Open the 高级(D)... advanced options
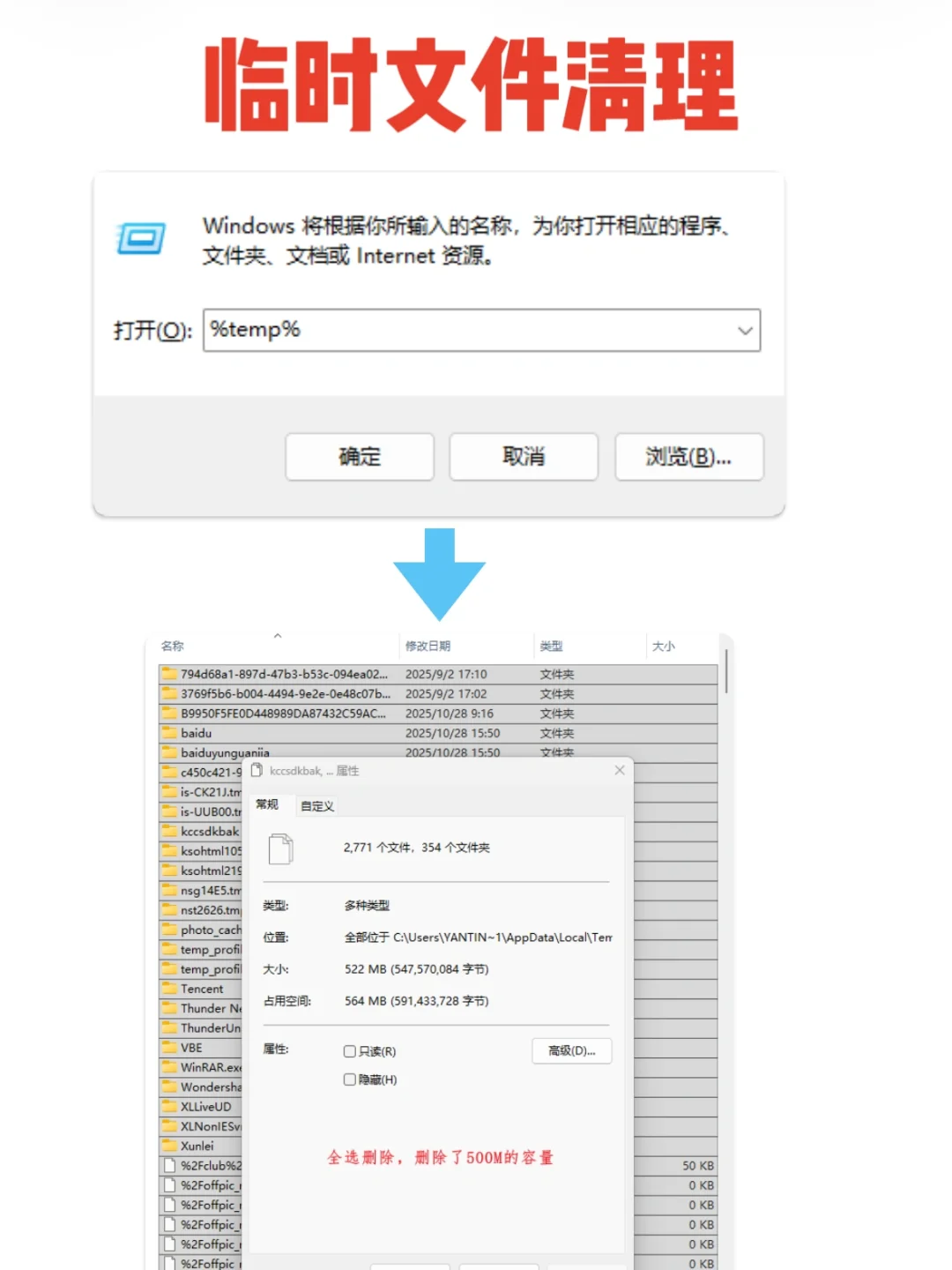Screen dimensions: 952x1270 pos(571,1051)
